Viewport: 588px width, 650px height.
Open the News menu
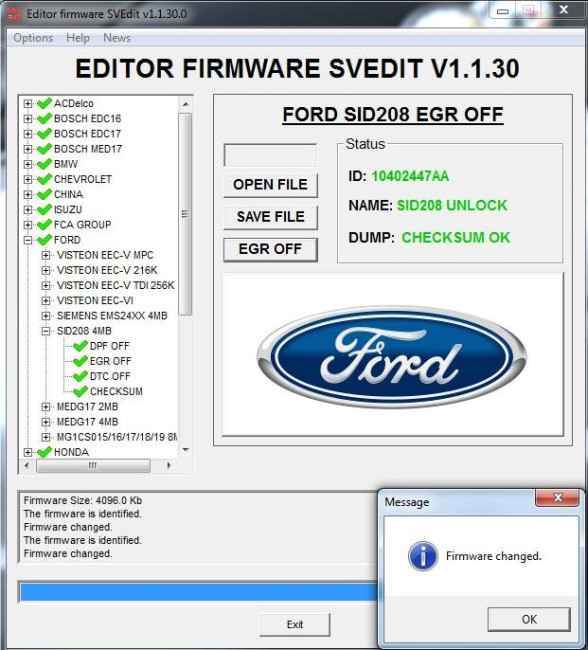pos(117,38)
